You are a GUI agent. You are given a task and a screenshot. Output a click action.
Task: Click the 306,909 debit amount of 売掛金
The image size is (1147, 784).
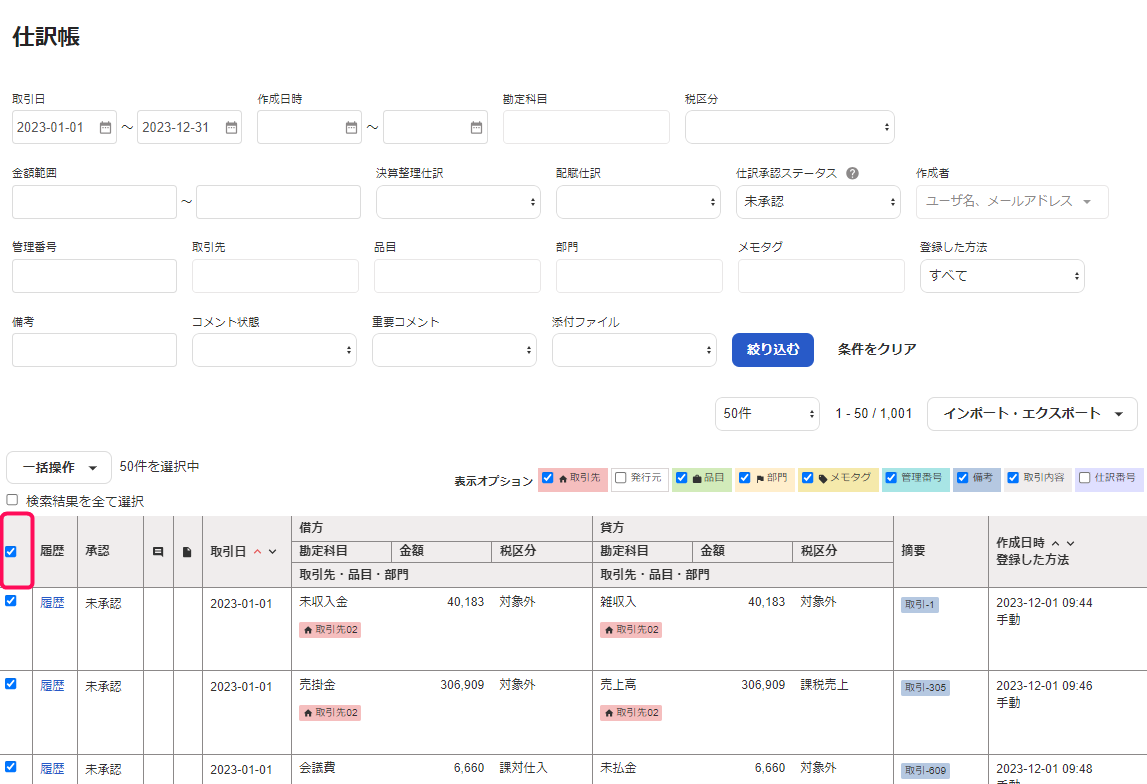(x=462, y=685)
